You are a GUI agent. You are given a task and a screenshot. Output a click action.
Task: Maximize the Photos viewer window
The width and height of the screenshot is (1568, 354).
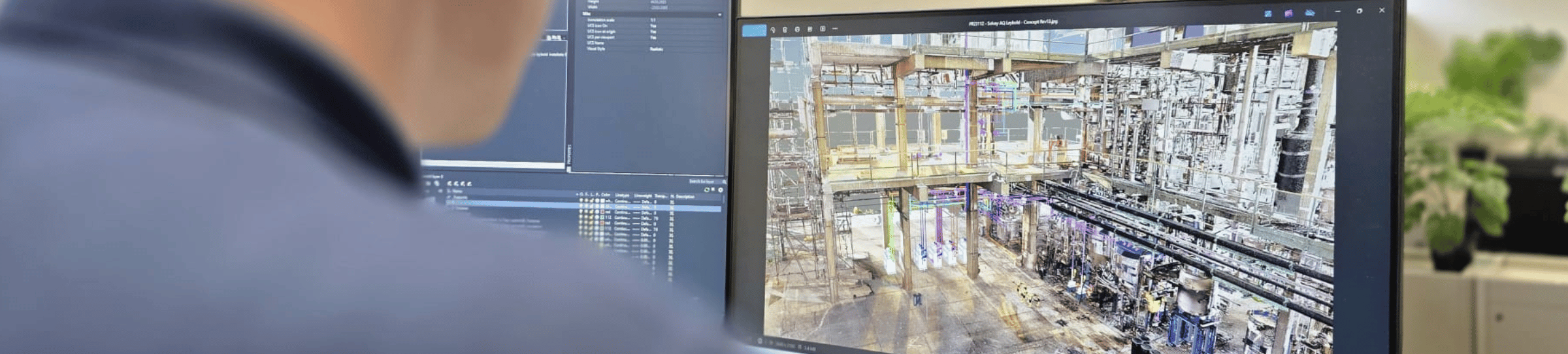(x=1360, y=11)
